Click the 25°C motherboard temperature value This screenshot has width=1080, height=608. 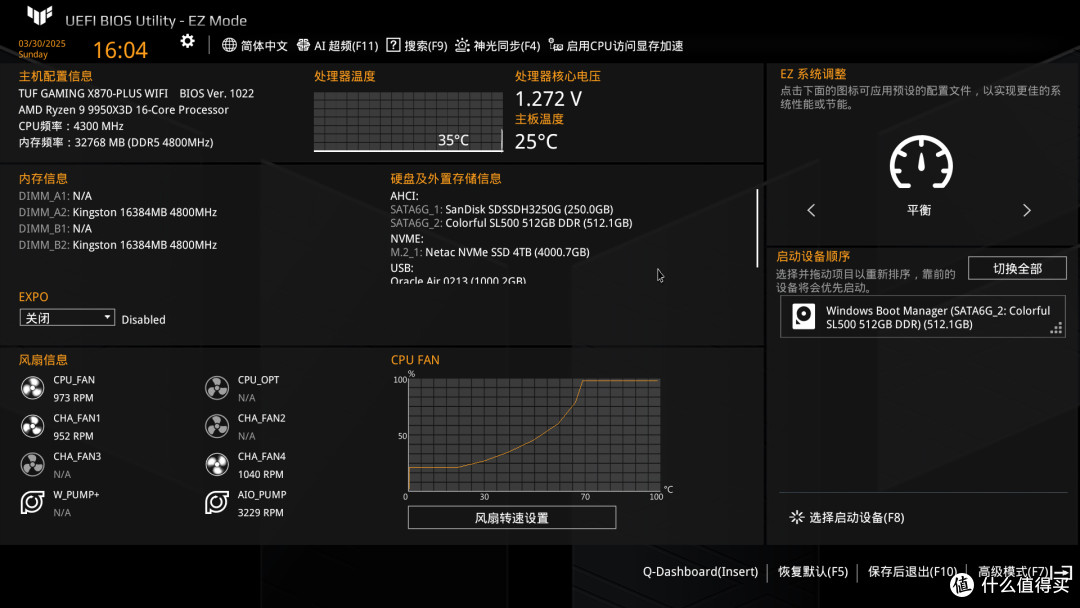pyautogui.click(x=537, y=141)
